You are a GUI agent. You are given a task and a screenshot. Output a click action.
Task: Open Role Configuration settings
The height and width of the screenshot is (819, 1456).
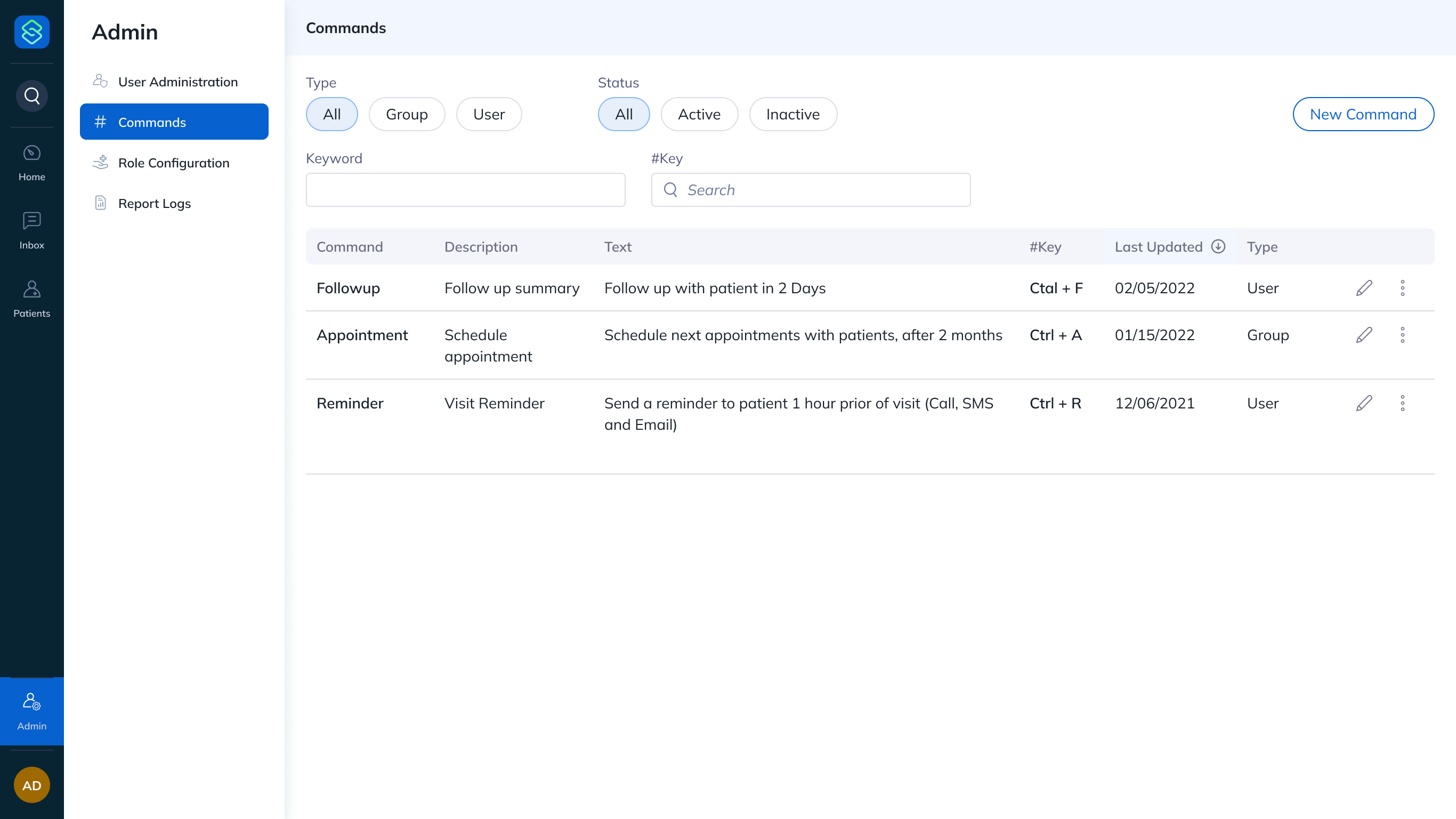(174, 162)
